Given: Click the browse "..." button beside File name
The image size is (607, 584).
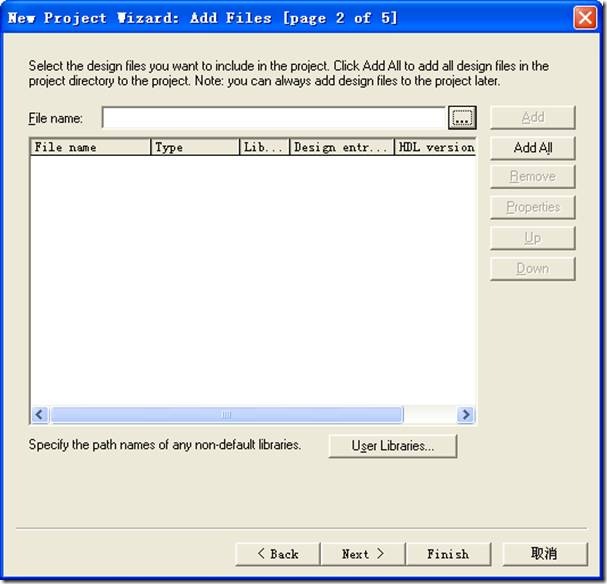Looking at the screenshot, I should [461, 118].
